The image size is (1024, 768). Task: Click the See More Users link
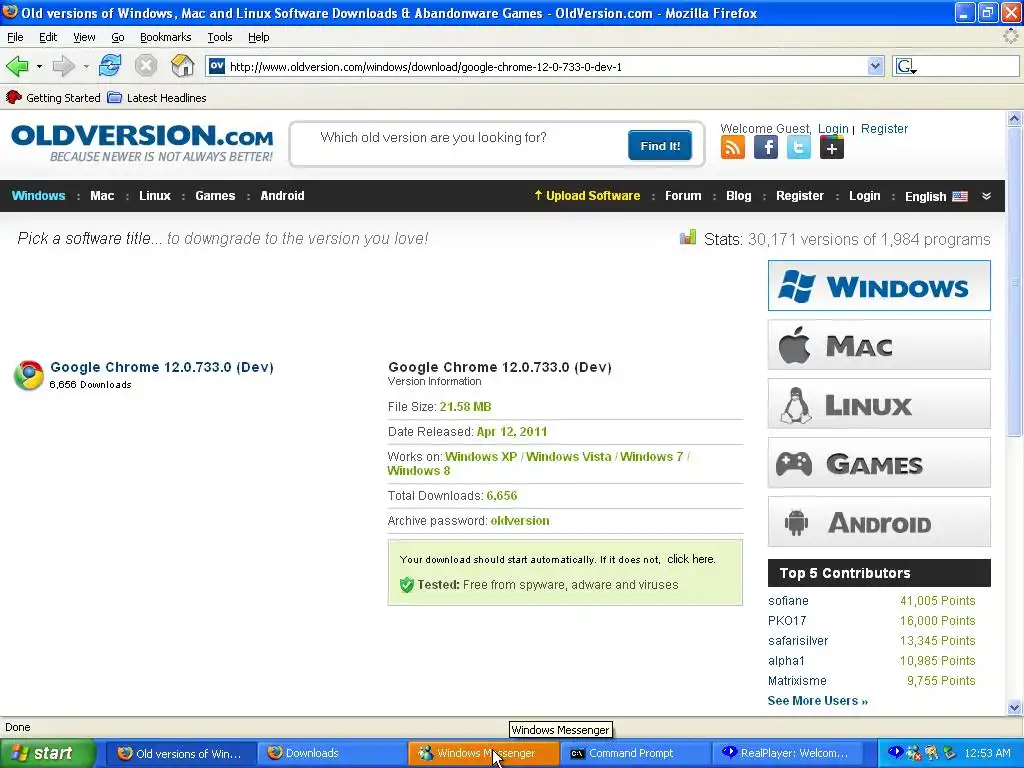[x=818, y=701]
